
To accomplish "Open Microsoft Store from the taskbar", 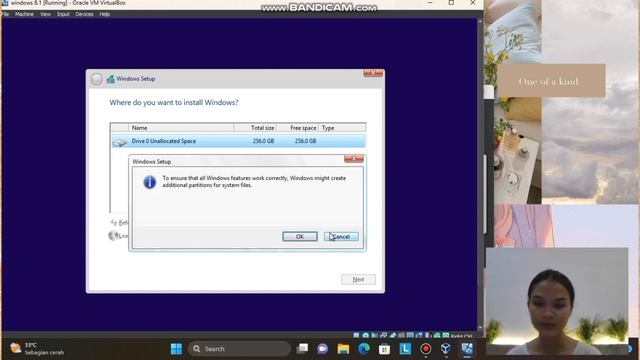I will [x=384, y=349].
